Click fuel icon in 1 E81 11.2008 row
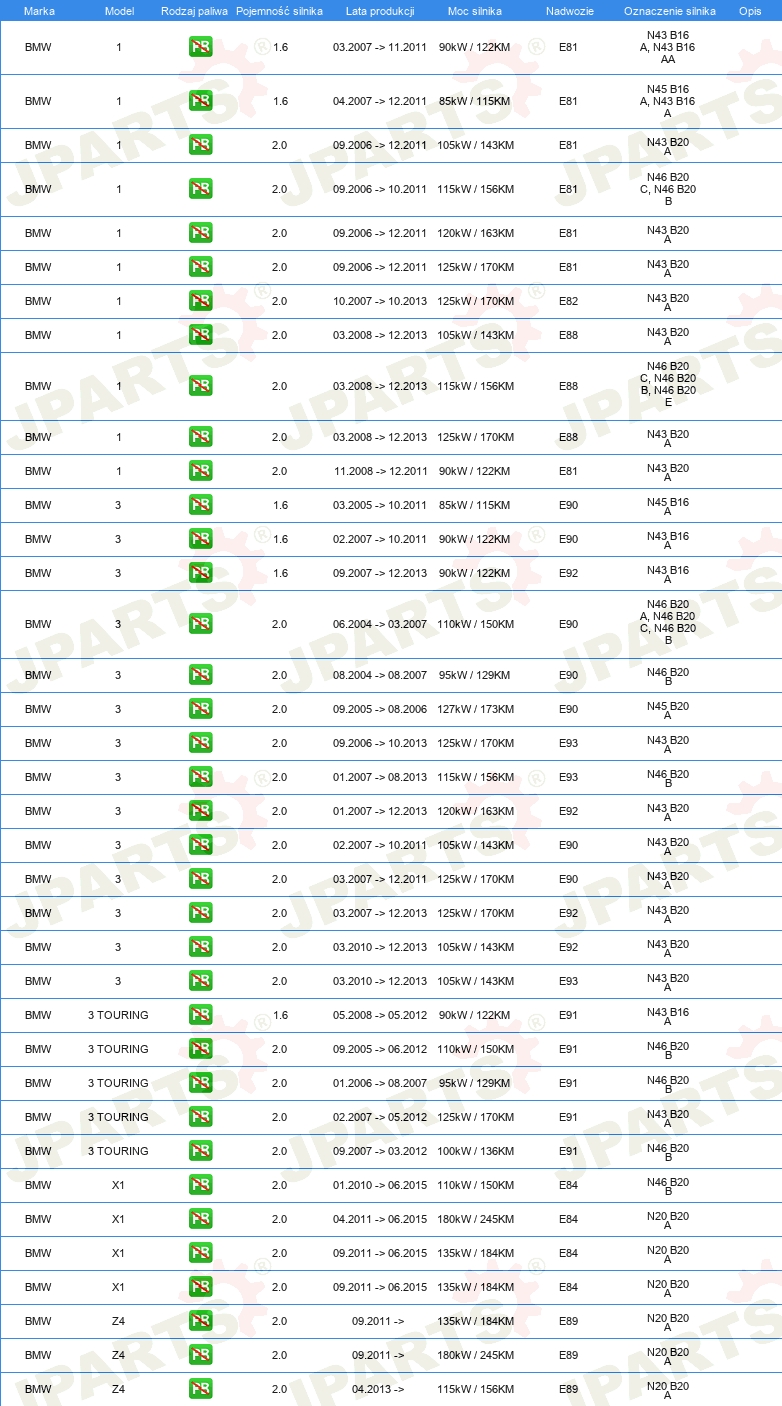The width and height of the screenshot is (782, 1406). pyautogui.click(x=200, y=471)
